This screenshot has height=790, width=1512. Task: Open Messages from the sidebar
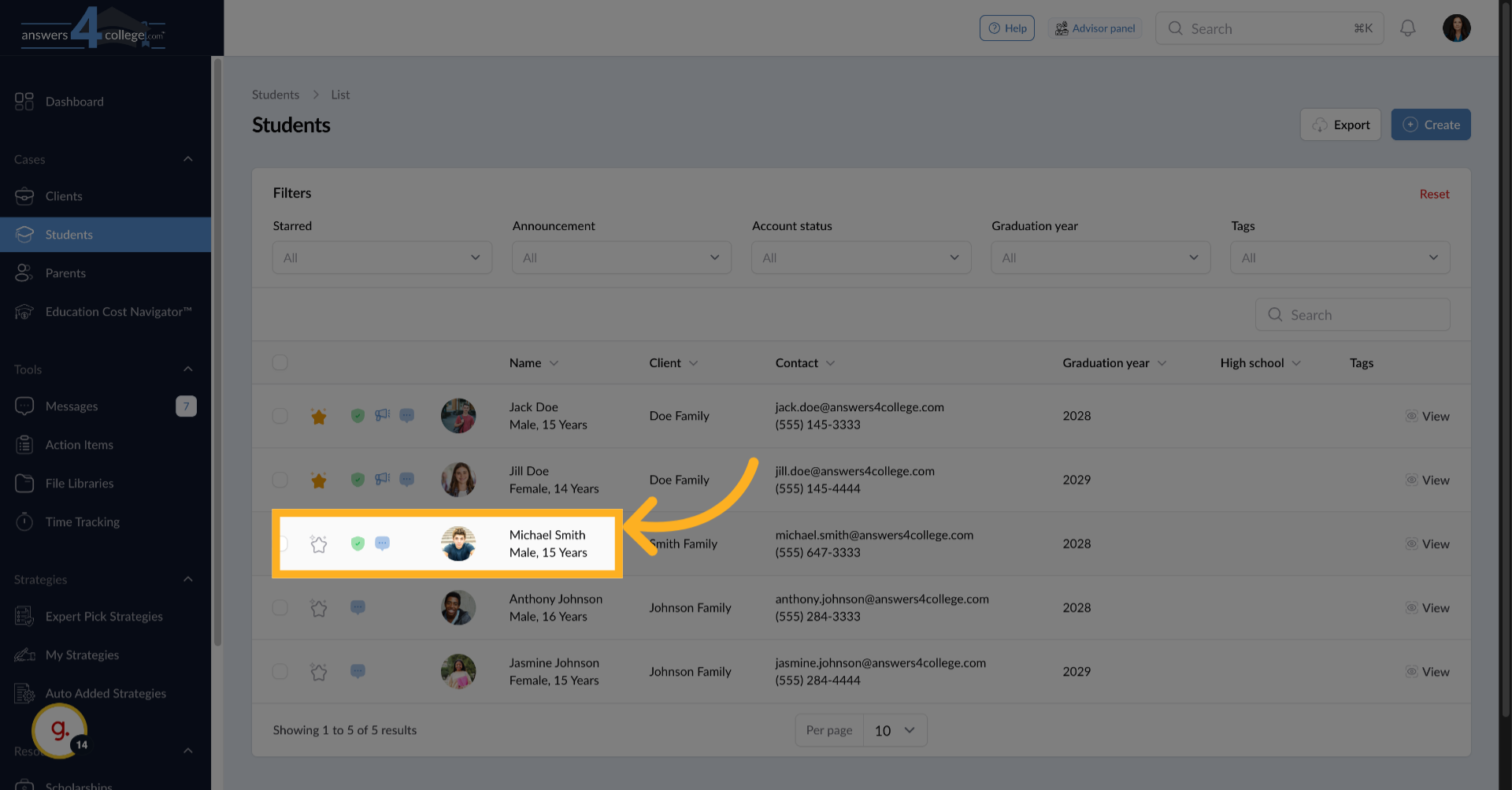pos(72,406)
